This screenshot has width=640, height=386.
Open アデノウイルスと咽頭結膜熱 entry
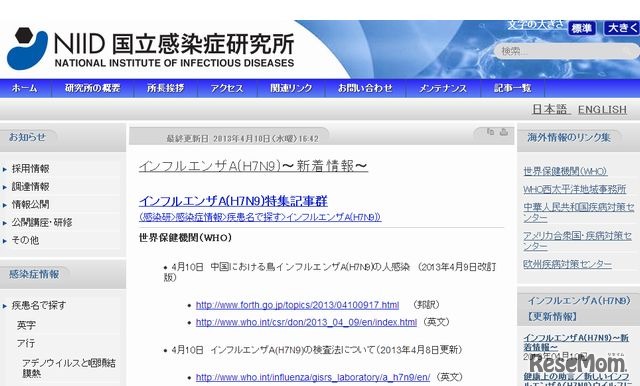(69, 368)
